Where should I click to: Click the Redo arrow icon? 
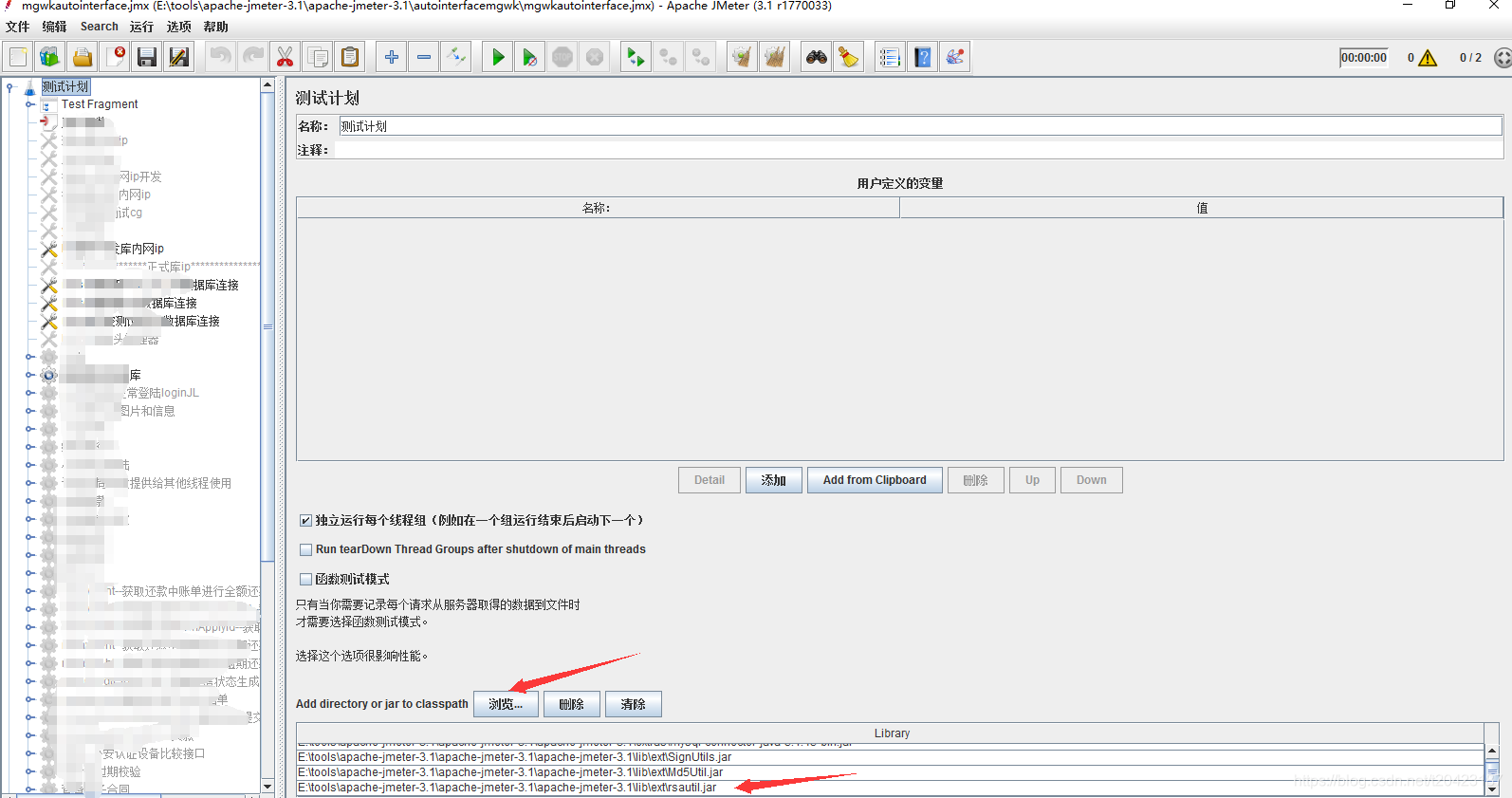[x=253, y=57]
